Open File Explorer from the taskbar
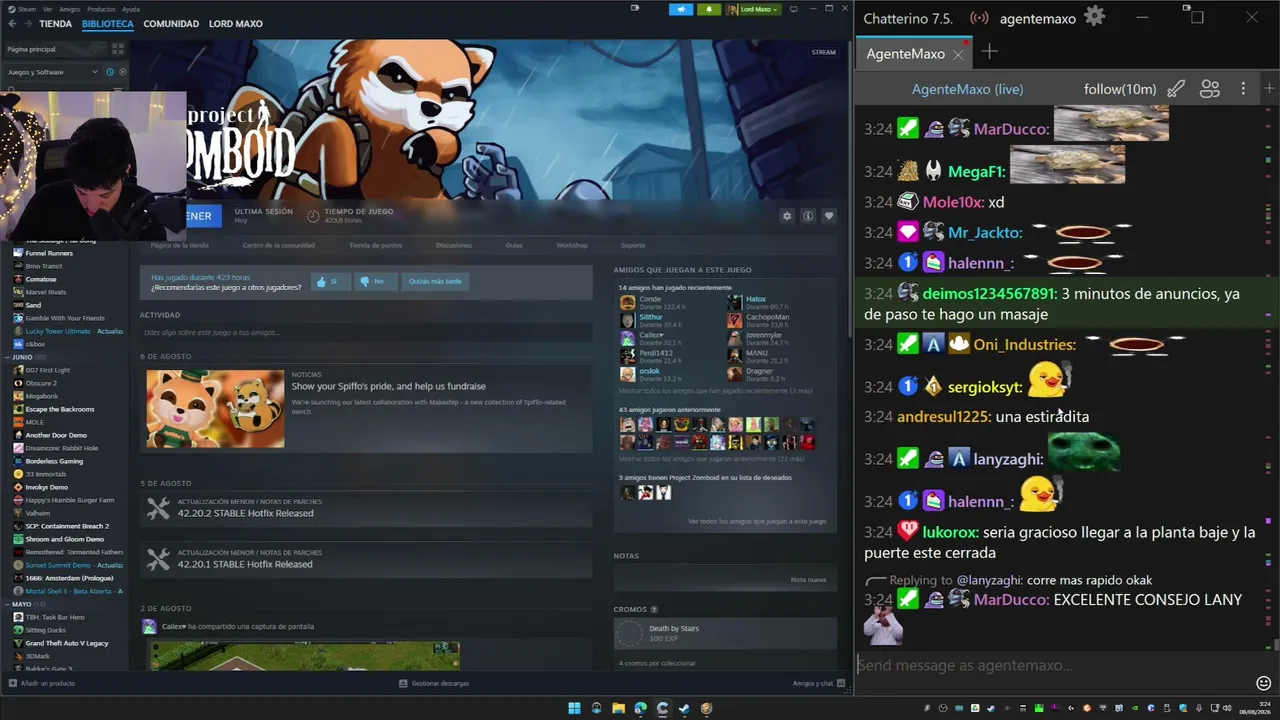 (618, 708)
